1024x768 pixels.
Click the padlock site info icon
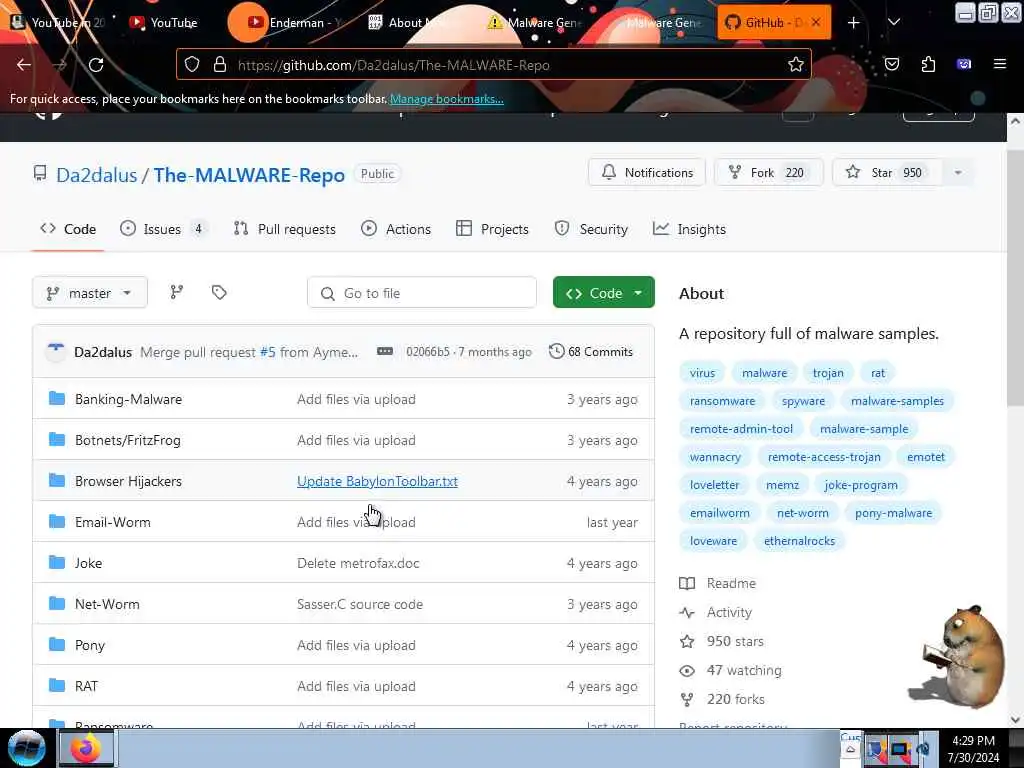click(219, 65)
